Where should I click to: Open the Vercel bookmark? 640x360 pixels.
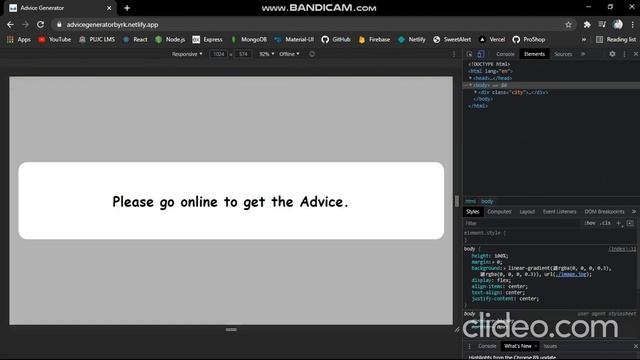pyautogui.click(x=492, y=40)
